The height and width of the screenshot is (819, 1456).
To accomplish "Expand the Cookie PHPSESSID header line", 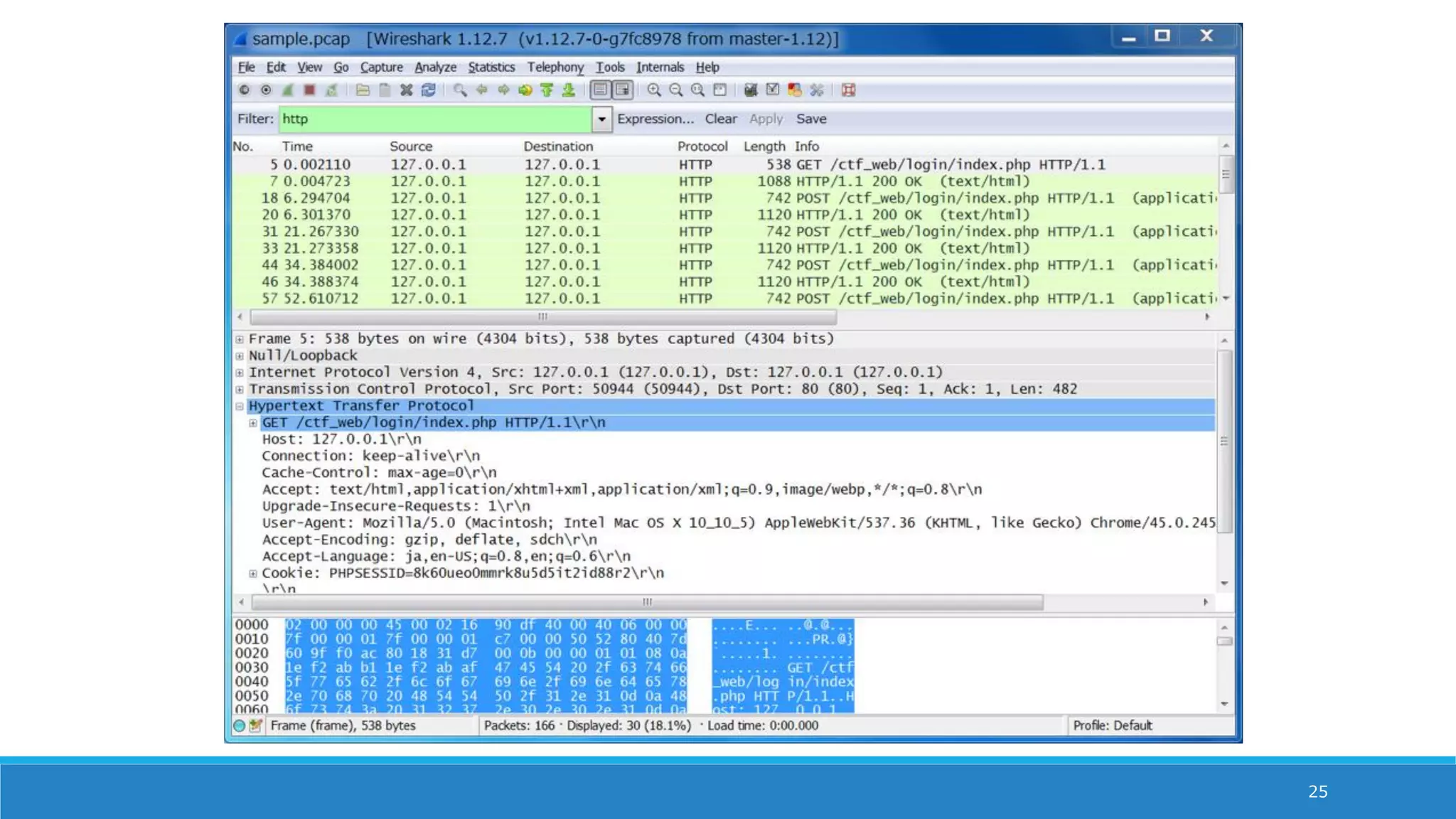I will click(253, 574).
